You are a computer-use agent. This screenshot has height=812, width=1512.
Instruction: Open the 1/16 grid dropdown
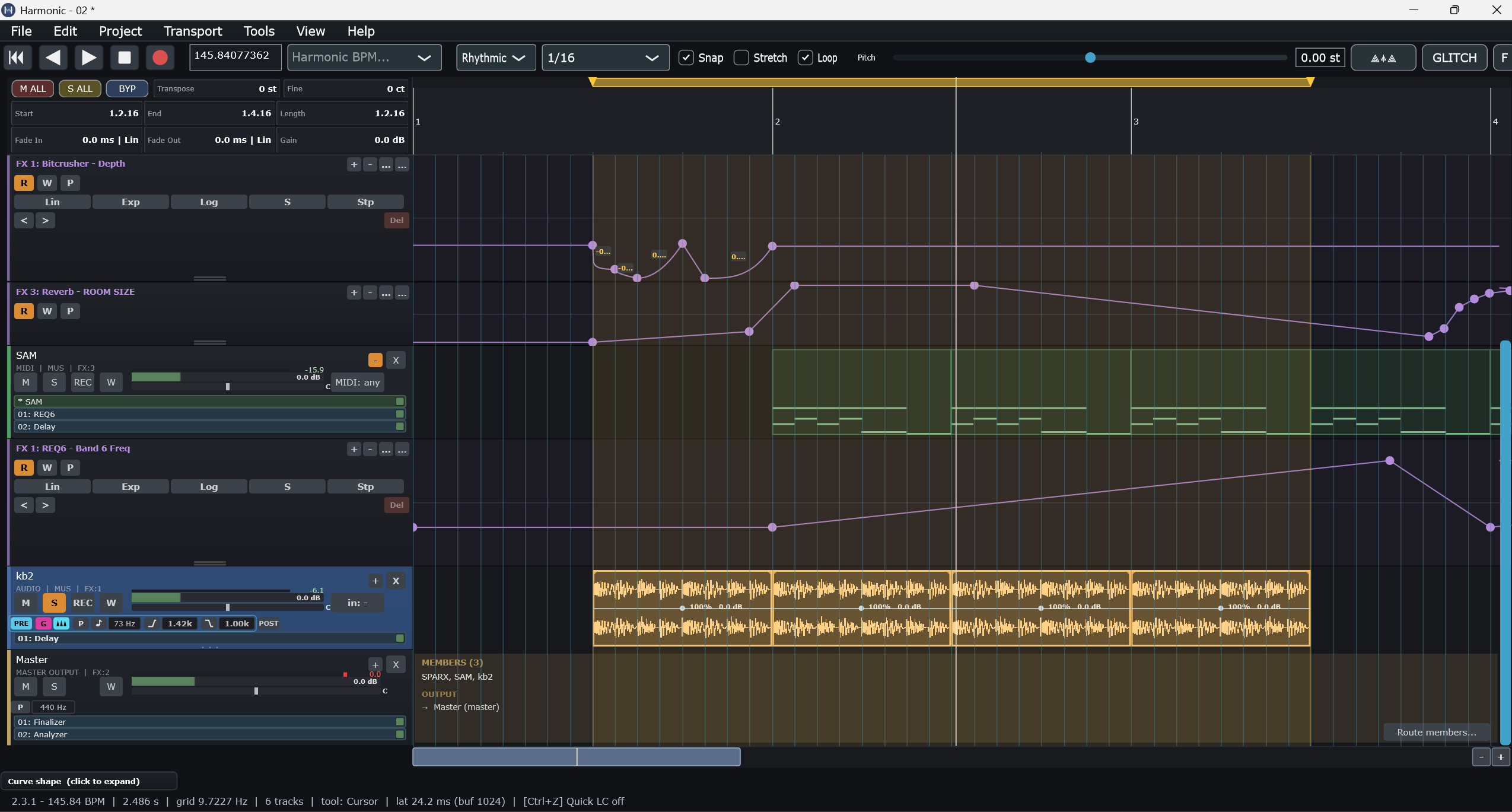tap(605, 58)
